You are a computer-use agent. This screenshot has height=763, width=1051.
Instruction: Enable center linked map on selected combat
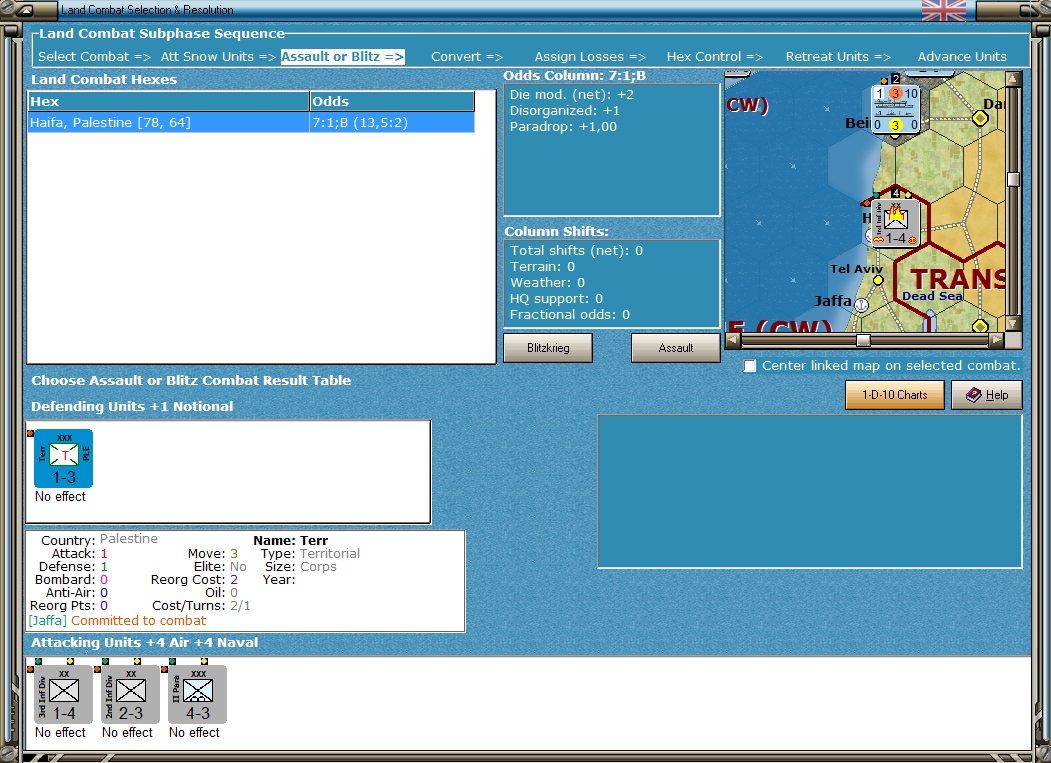(x=749, y=366)
